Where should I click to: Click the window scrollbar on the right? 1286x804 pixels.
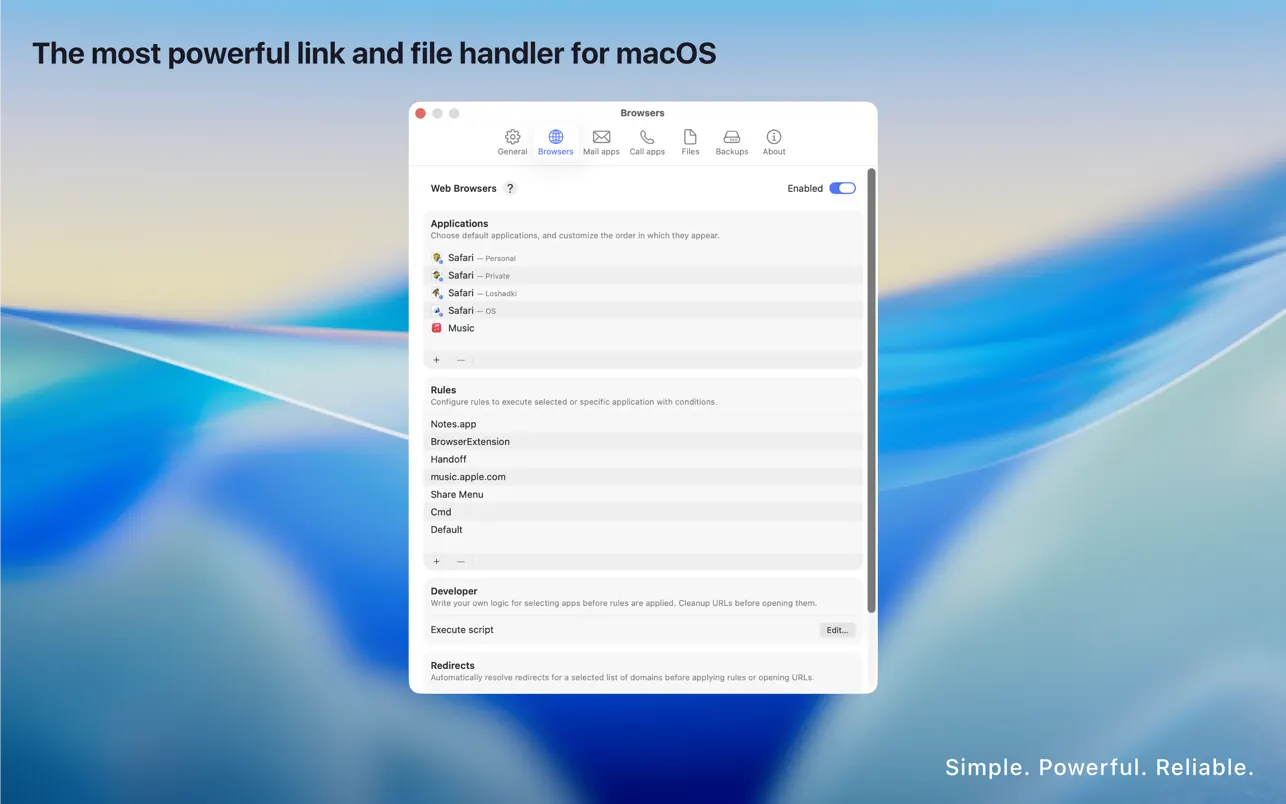tap(870, 390)
